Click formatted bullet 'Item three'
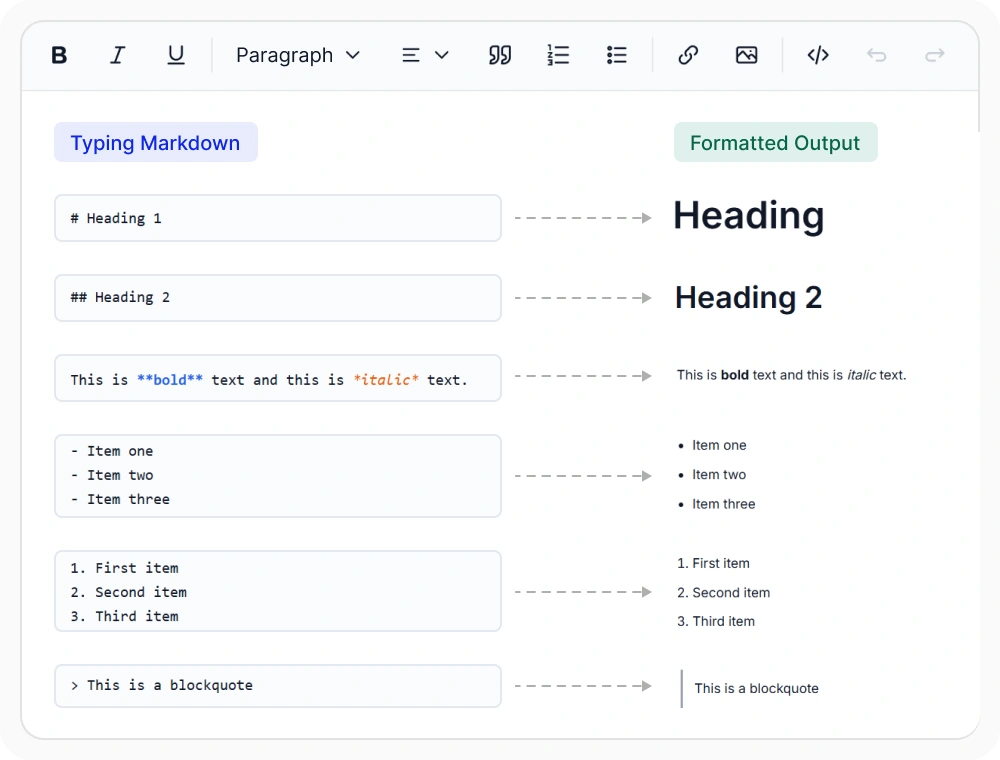 pos(717,504)
